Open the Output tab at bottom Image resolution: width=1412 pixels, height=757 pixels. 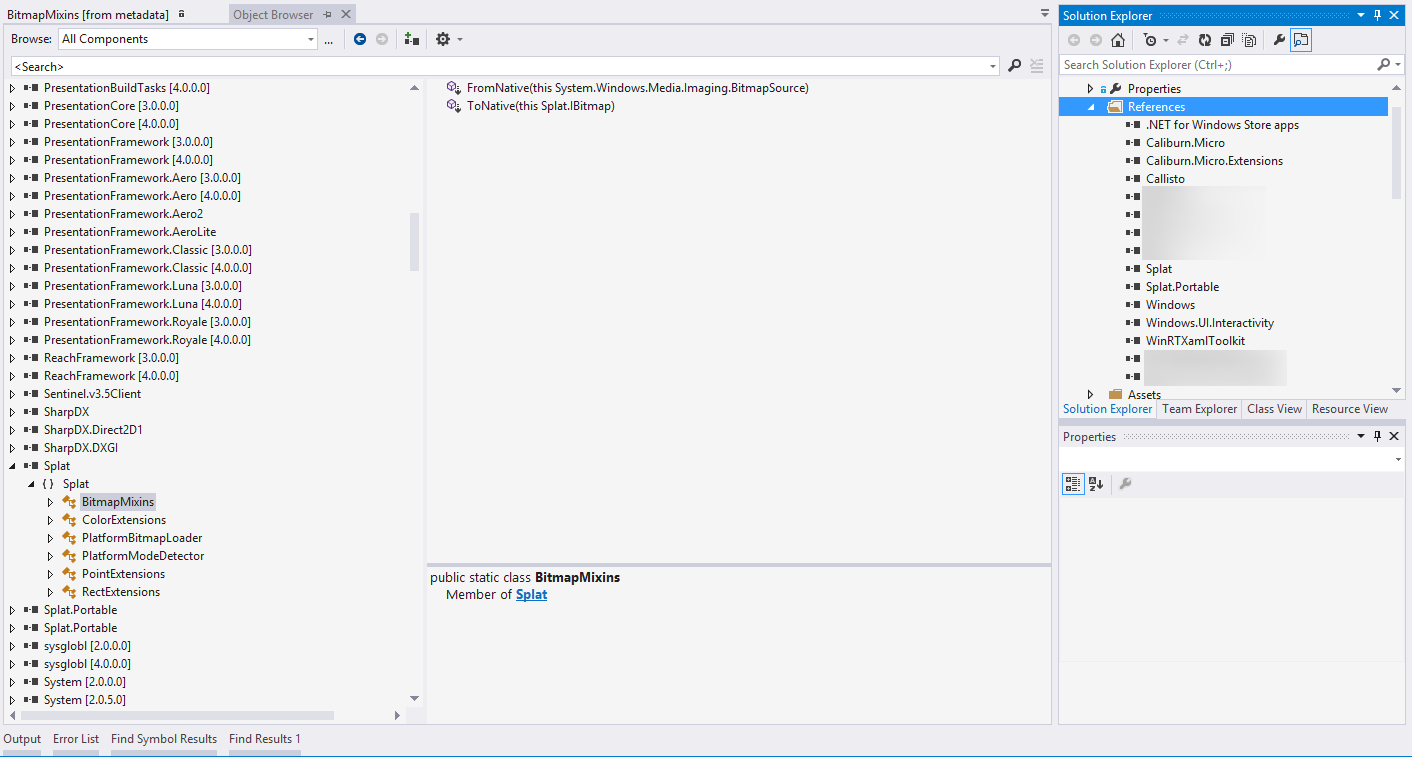22,739
